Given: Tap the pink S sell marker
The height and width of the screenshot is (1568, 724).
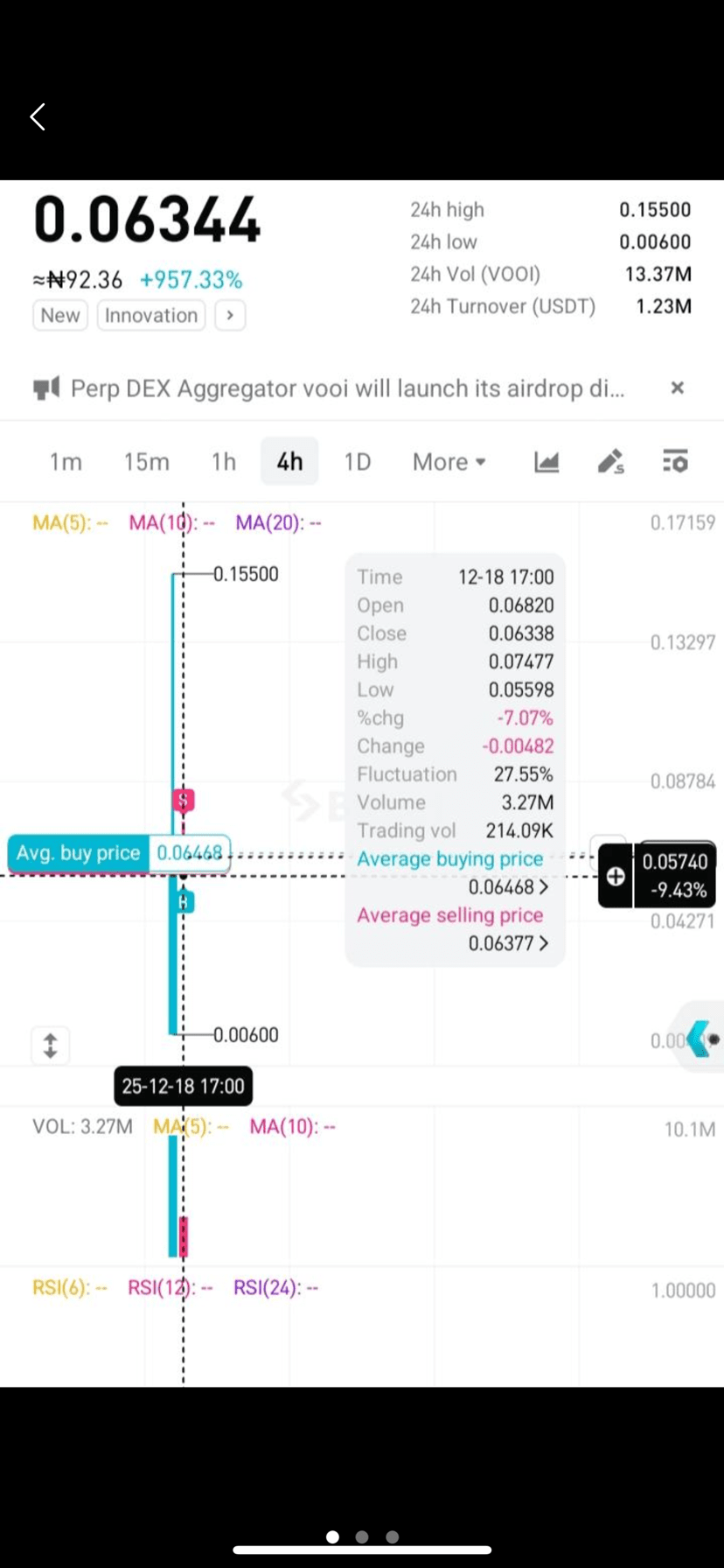Looking at the screenshot, I should [x=183, y=800].
